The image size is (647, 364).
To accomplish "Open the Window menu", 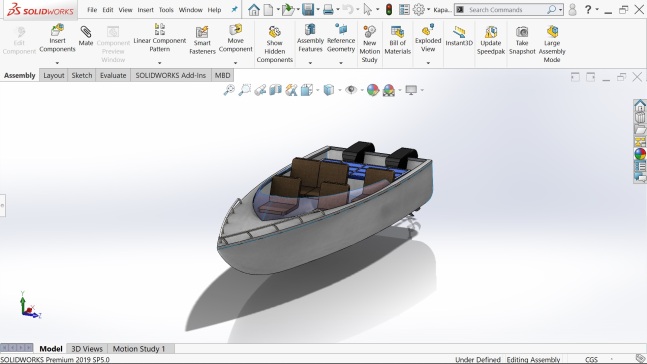I will [x=191, y=9].
